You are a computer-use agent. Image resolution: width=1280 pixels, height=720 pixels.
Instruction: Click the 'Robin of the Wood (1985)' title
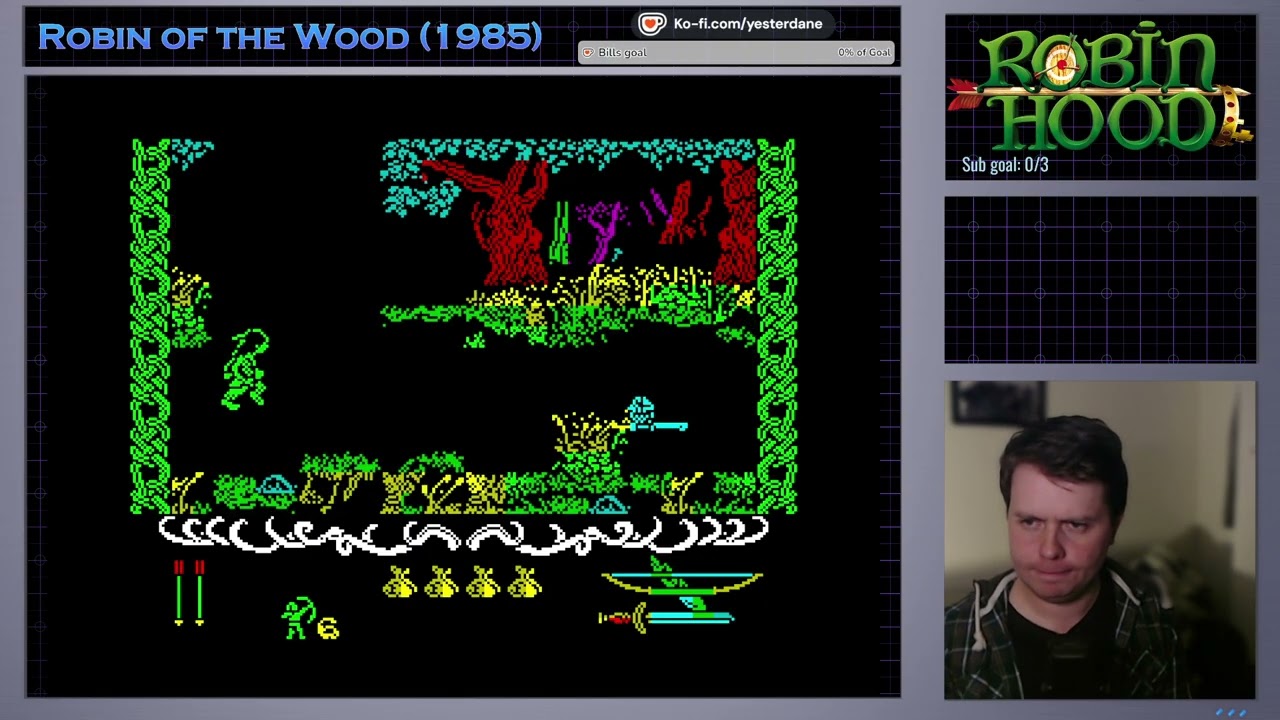pyautogui.click(x=290, y=37)
